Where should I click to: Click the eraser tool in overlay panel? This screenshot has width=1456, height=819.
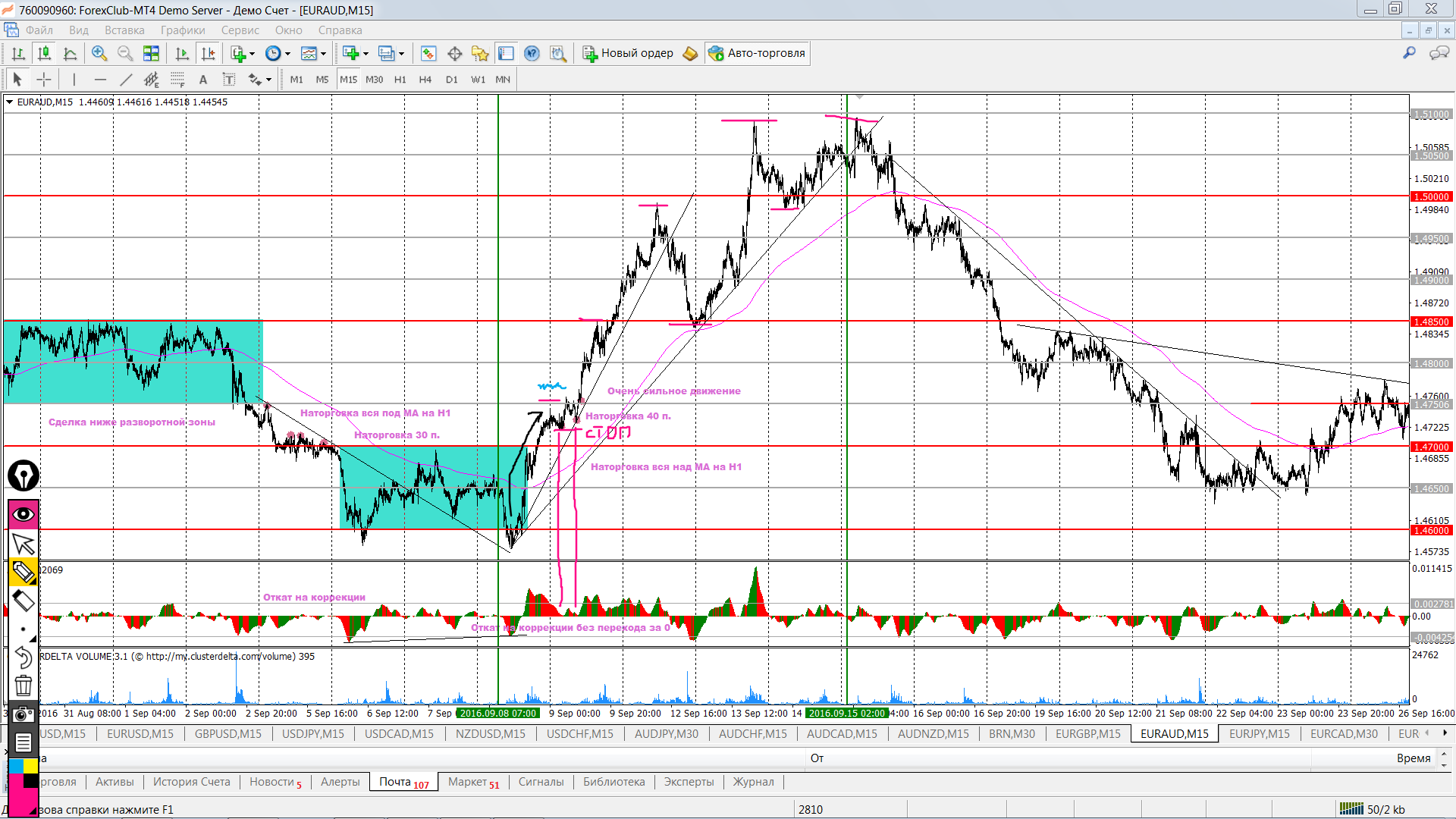24,601
